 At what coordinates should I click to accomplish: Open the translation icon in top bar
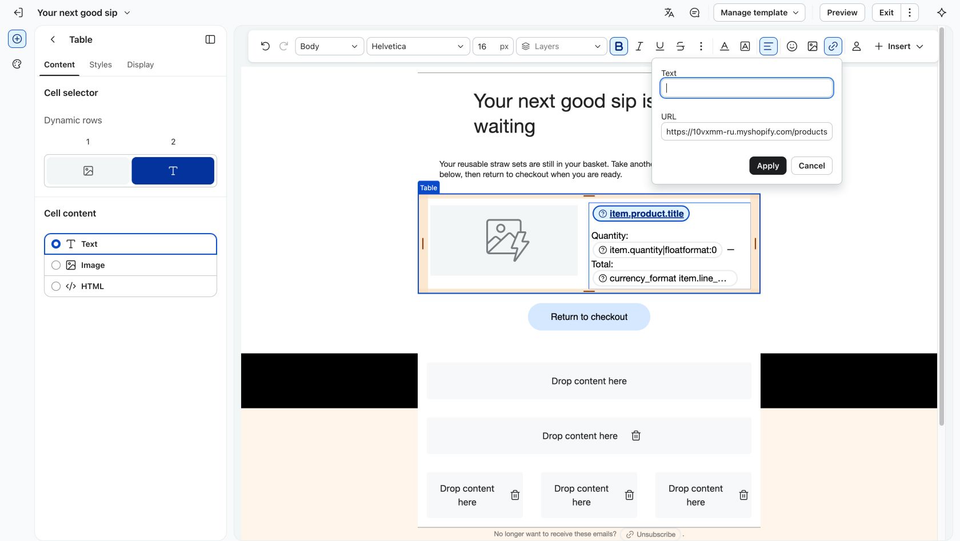tap(669, 12)
